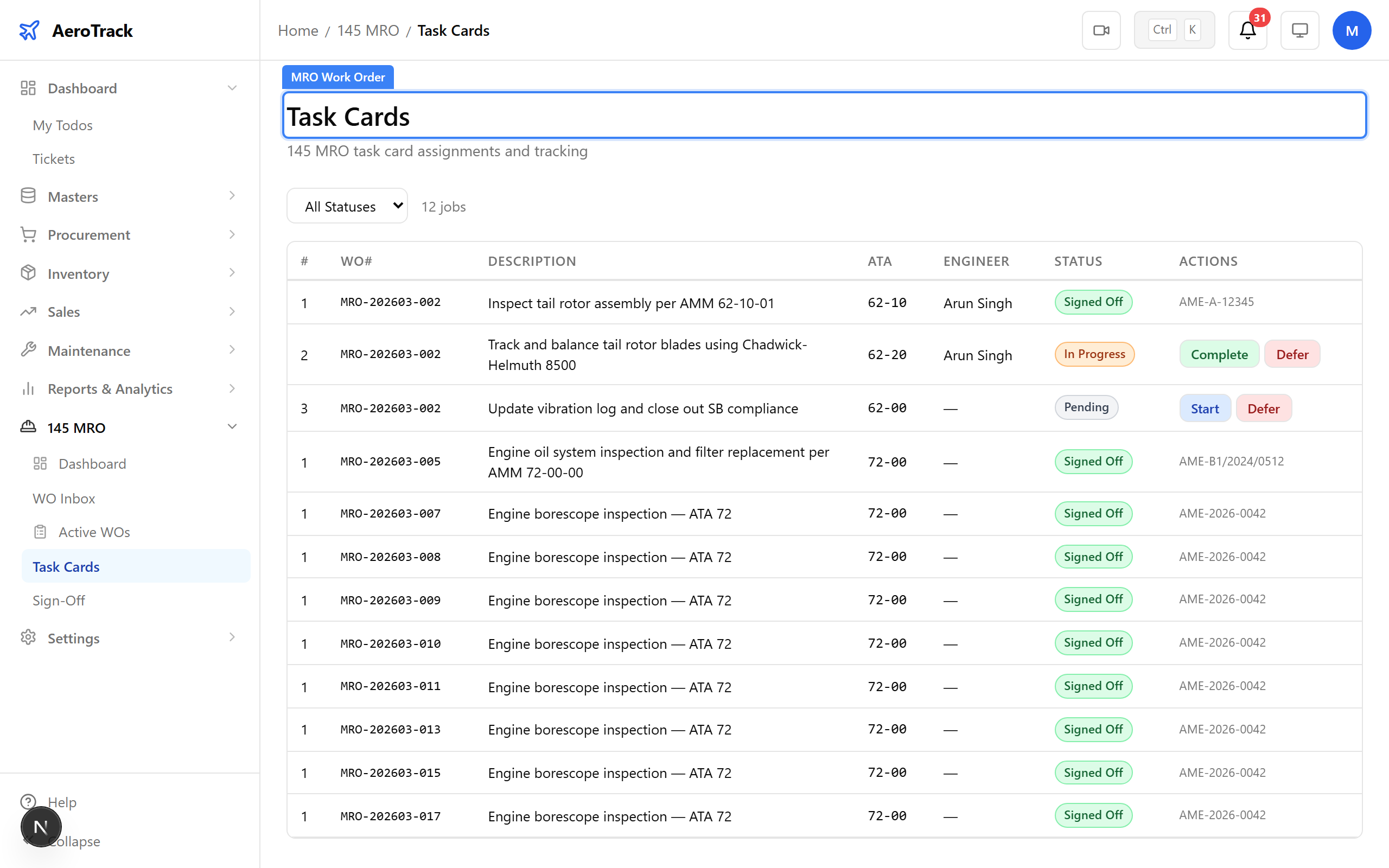Select the Inventory icon in the sidebar
1389x868 pixels.
pos(28,273)
